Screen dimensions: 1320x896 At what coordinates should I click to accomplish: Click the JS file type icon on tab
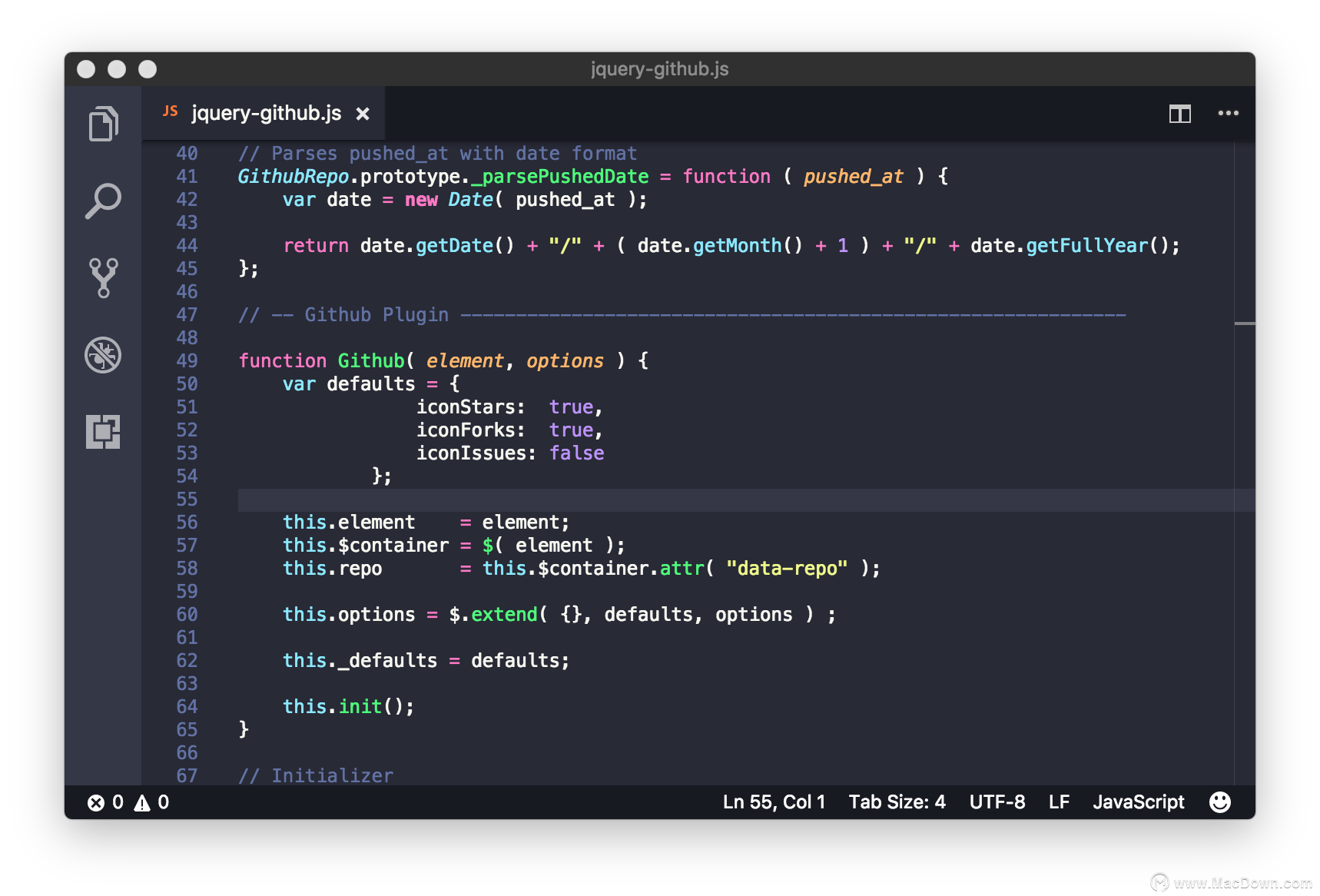click(170, 111)
